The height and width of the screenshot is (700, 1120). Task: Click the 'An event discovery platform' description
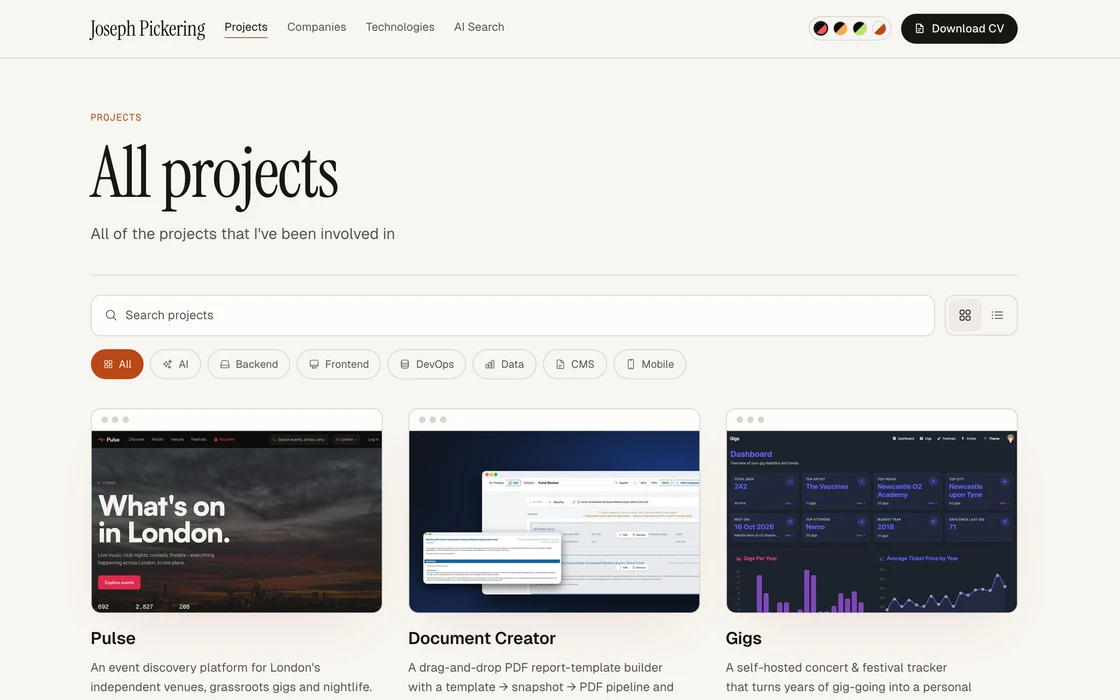click(231, 677)
